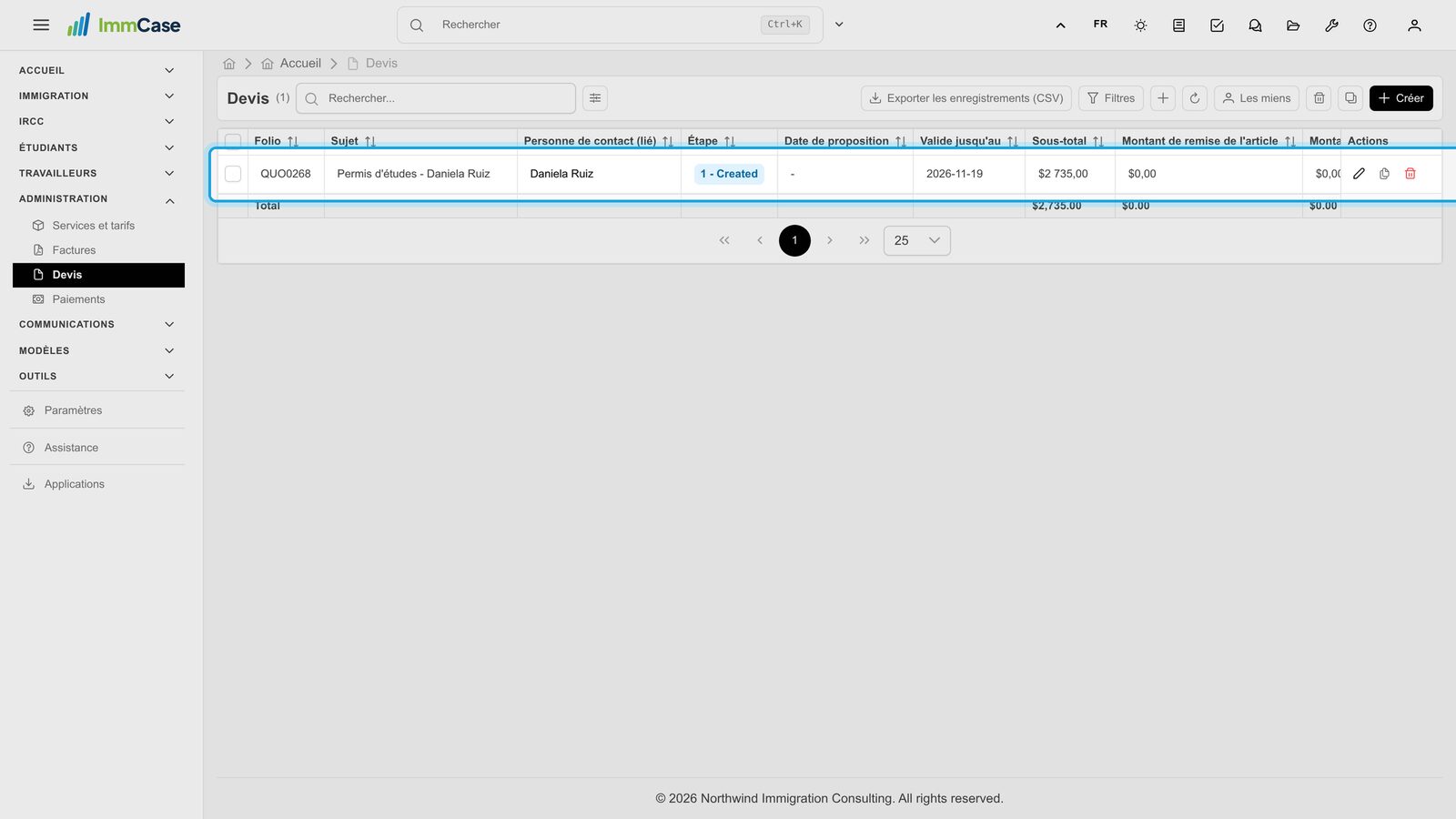Expand the ÉTUDIANTS sidebar section
This screenshot has height=819, width=1456.
[x=96, y=147]
